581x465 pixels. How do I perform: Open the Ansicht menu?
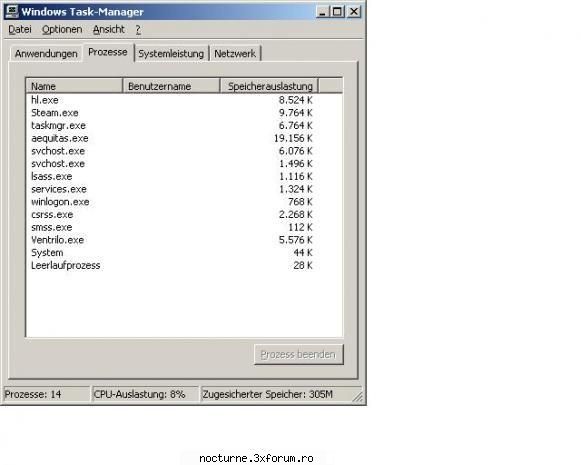109,29
